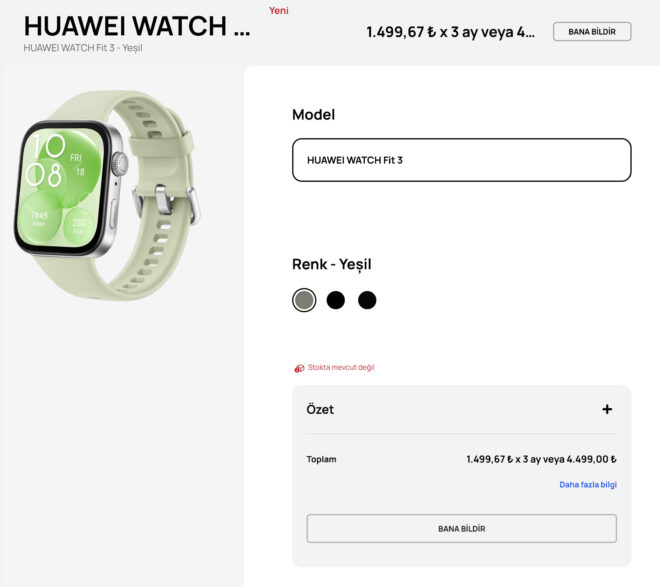Click the Model section heading

314,114
